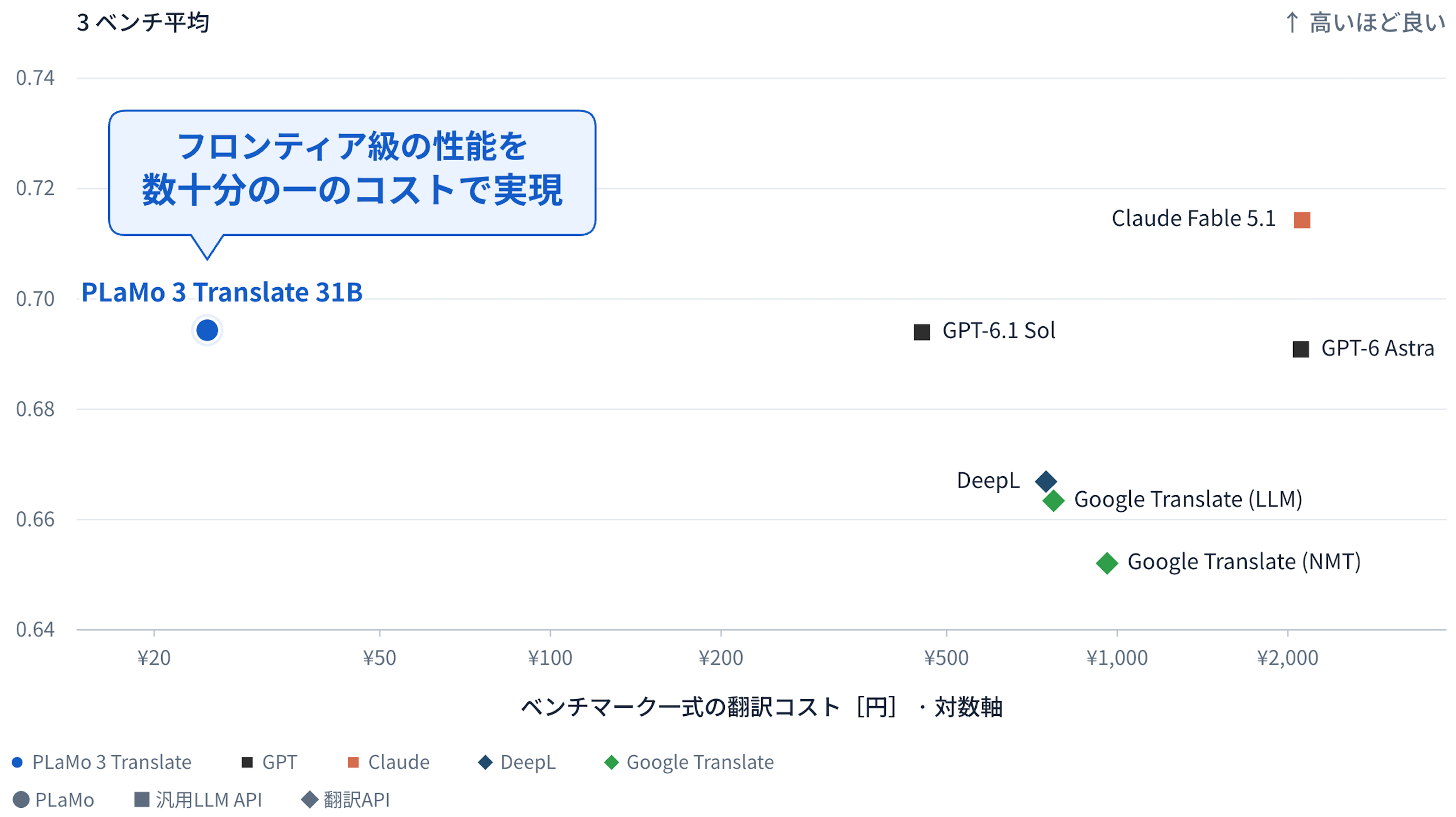
Task: Click the gray square 汎用LLM API legend icon
Action: point(141,800)
